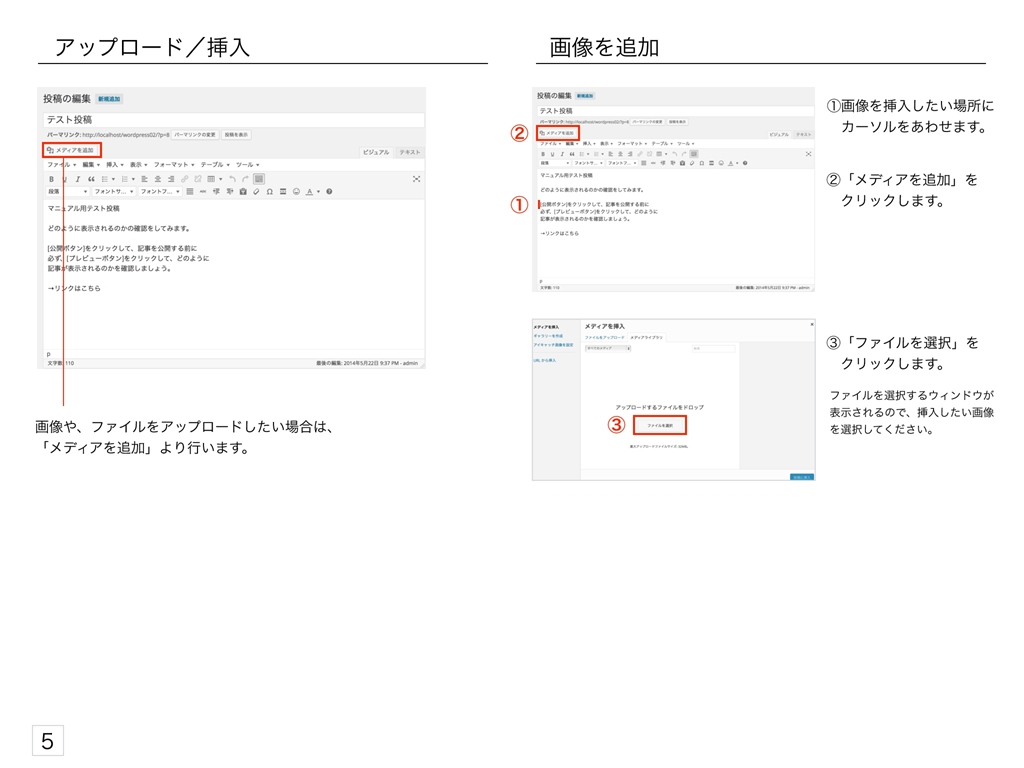Click the search field in media dialog
This screenshot has height=768, width=1024.
pyautogui.click(x=713, y=349)
